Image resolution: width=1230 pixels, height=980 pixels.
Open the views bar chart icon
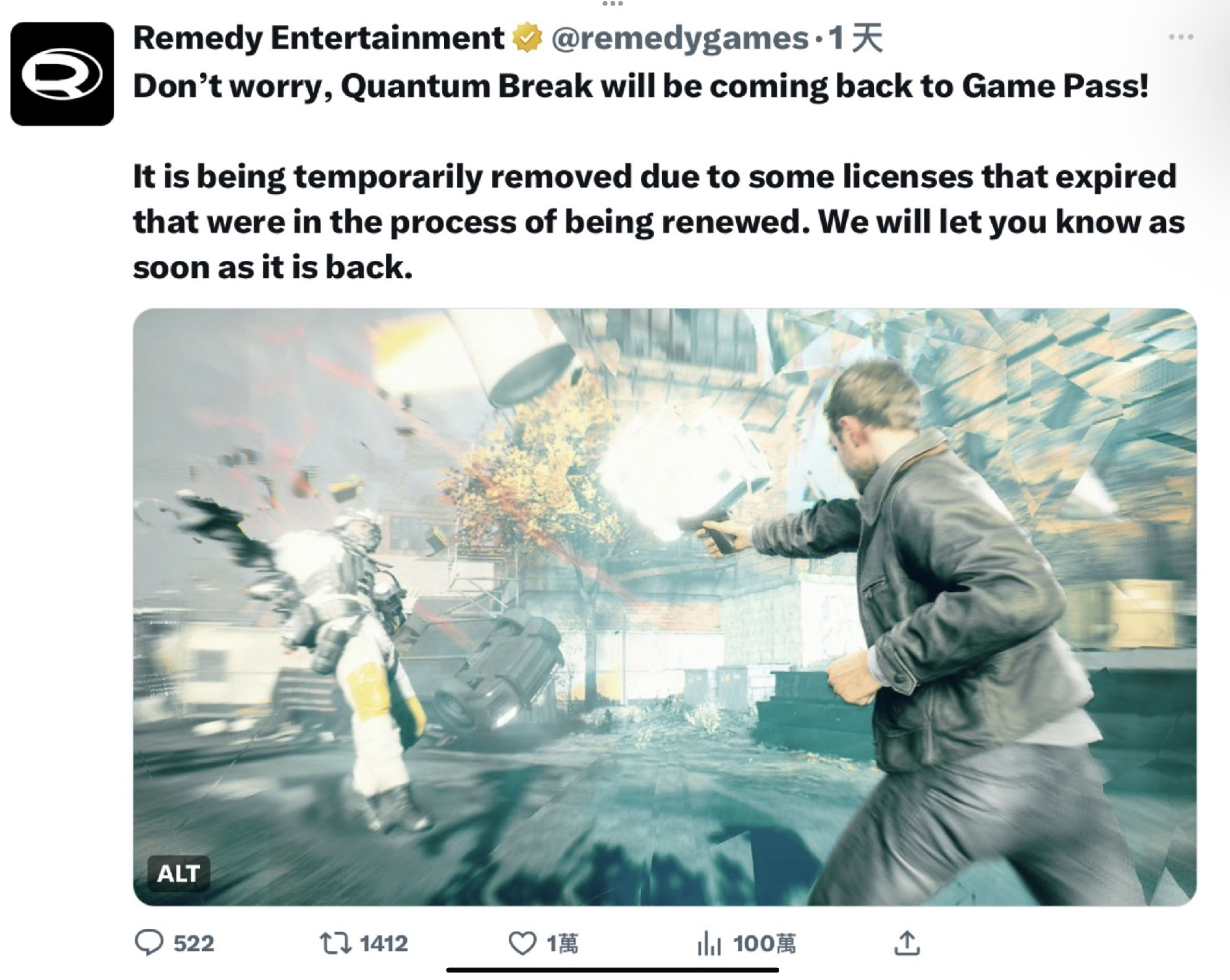[x=709, y=943]
